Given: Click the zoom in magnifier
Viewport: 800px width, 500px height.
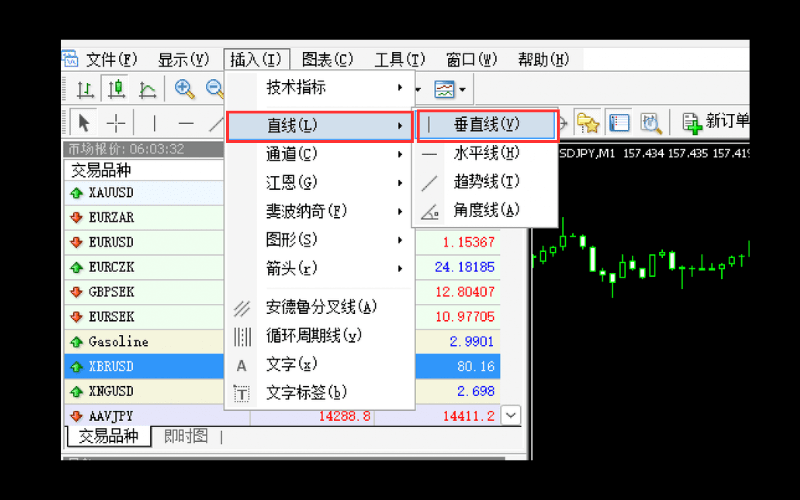Looking at the screenshot, I should point(185,89).
